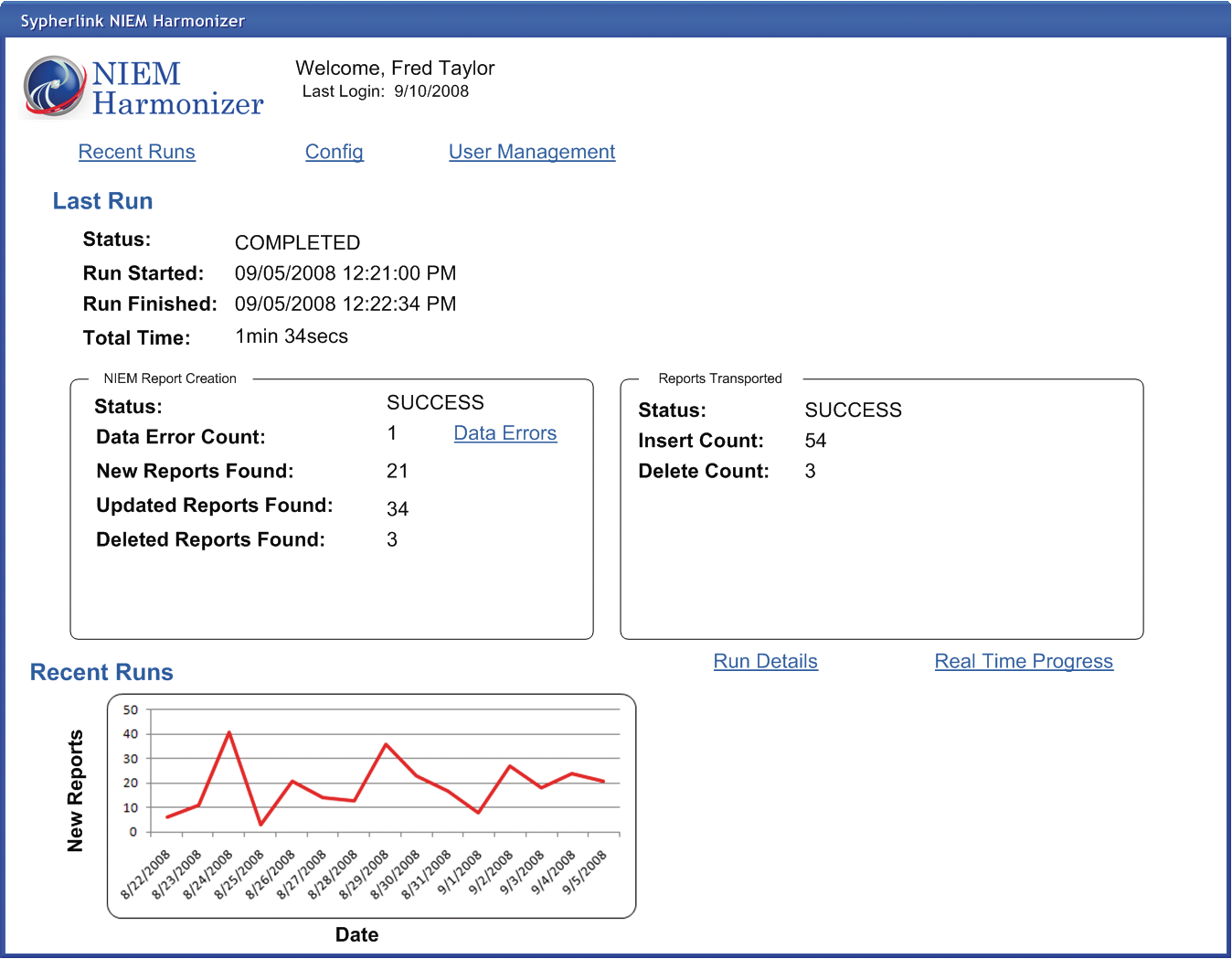The height and width of the screenshot is (959, 1232).
Task: Open Run Details link
Action: tap(765, 661)
